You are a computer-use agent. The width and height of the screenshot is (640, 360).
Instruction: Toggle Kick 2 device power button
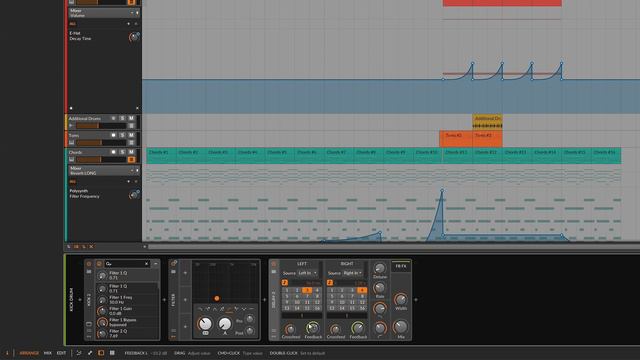[89, 264]
